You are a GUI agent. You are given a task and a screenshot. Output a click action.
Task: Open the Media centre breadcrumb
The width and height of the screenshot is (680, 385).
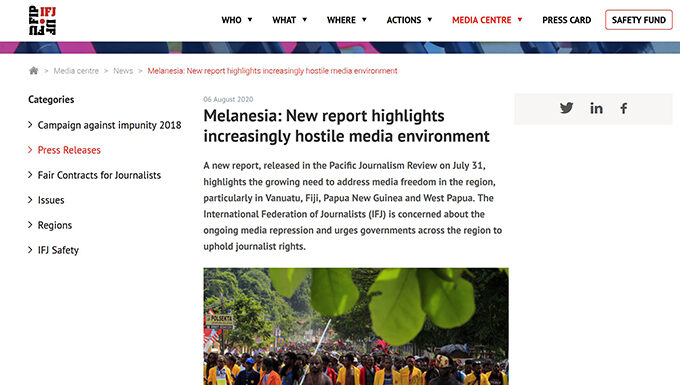(x=76, y=71)
